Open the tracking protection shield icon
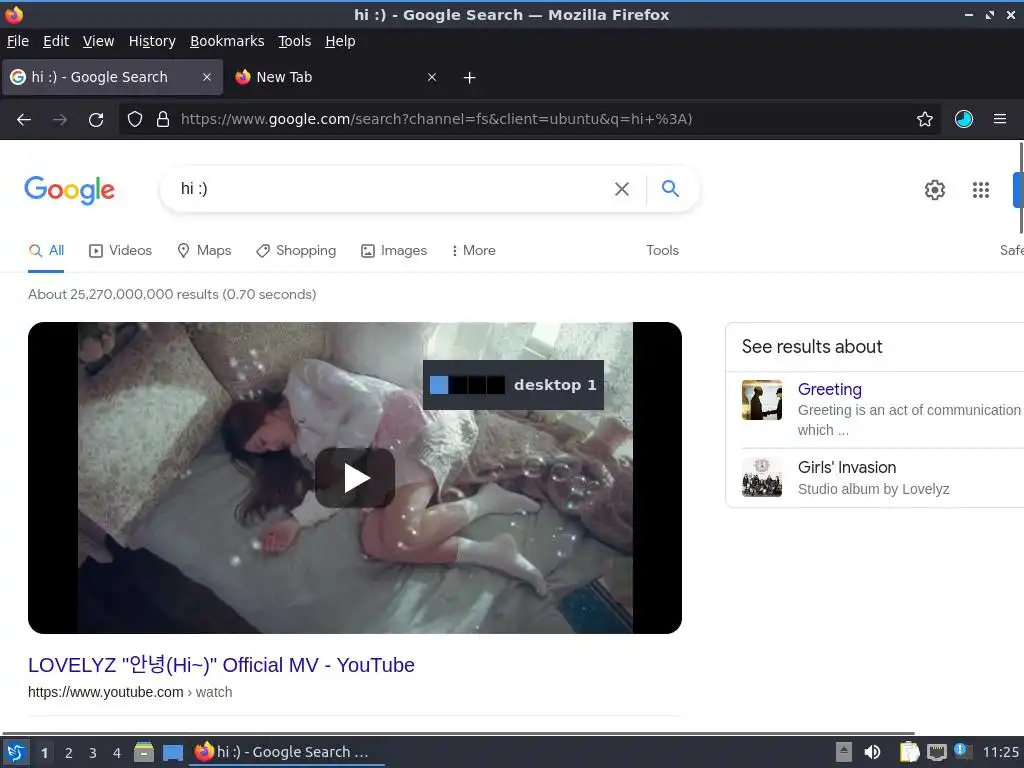Screen dimensions: 1024x768 coord(135,119)
